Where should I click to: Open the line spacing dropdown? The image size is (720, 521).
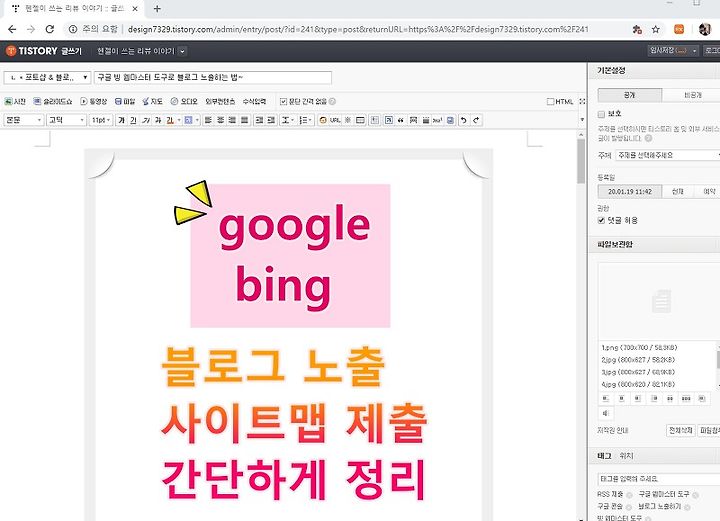tap(288, 120)
